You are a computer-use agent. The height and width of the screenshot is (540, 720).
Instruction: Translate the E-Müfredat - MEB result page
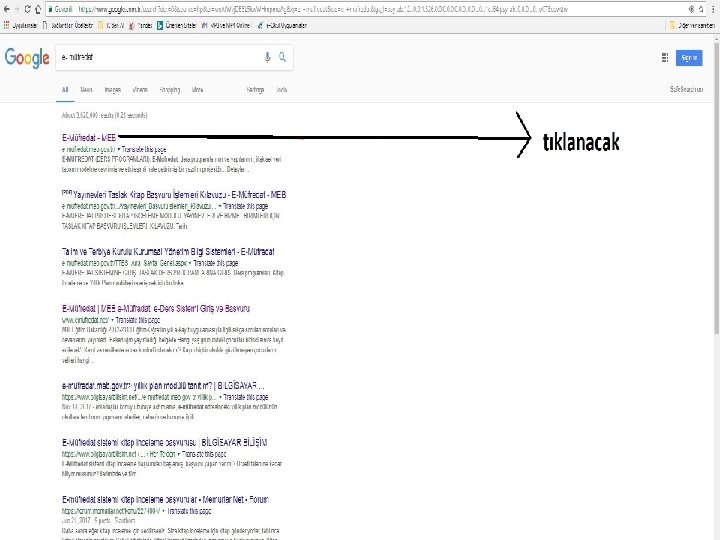click(x=144, y=150)
